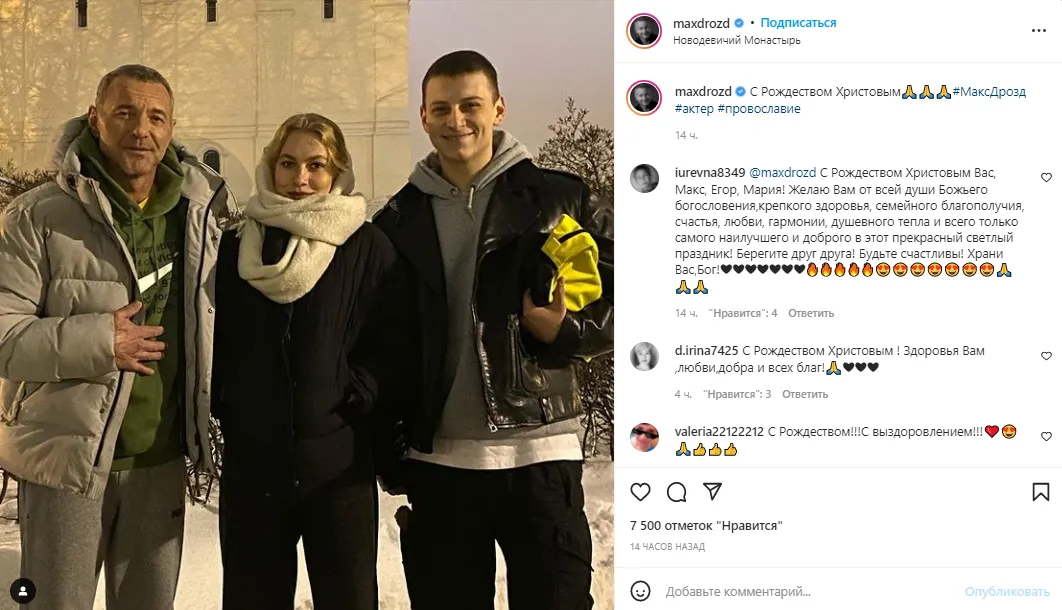Open emoji picker in comment field

click(640, 591)
